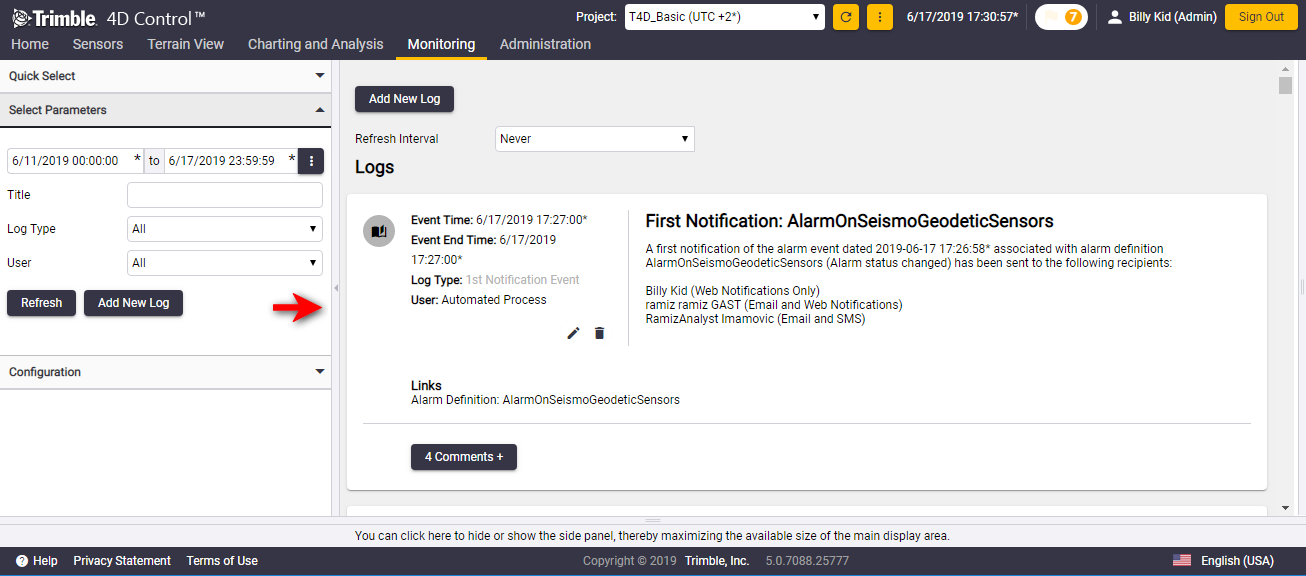
Task: Click the Billy Kid user profile icon
Action: (x=1115, y=17)
